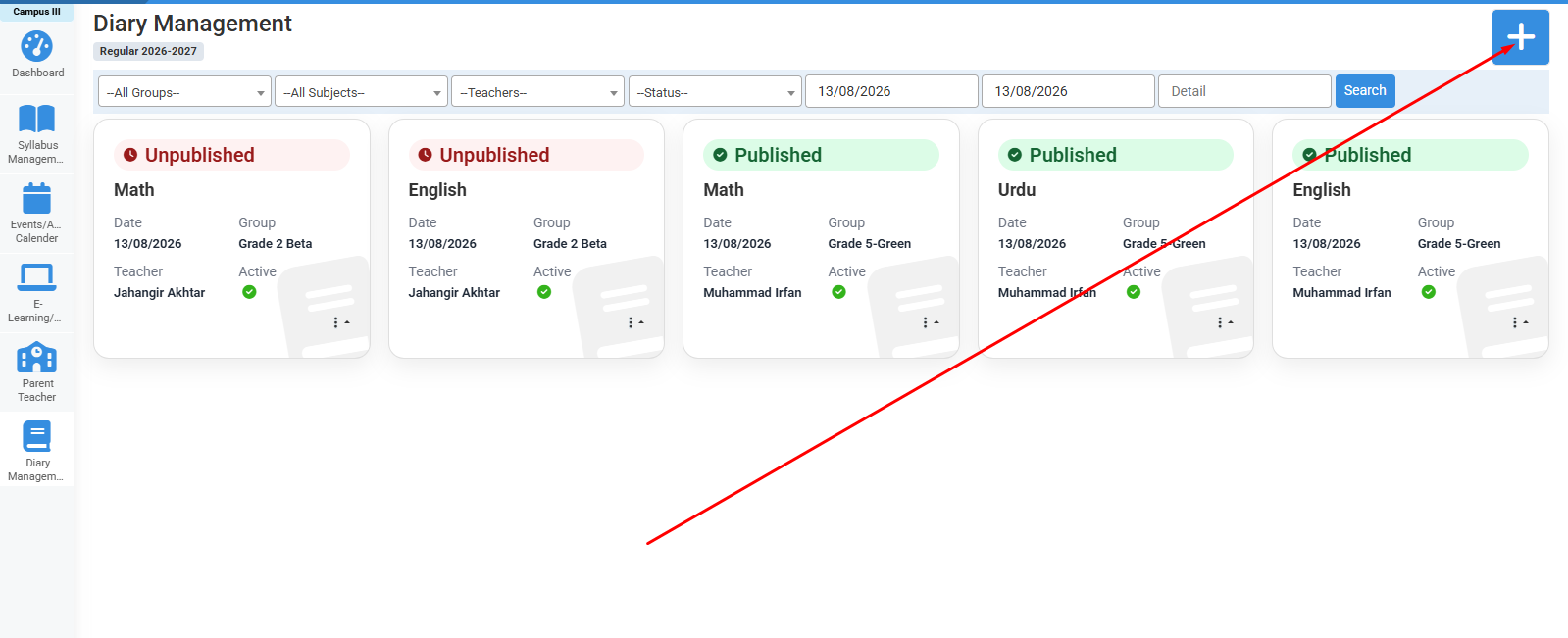Expand the All Subjects dropdown
This screenshot has height=638, width=1568.
pos(361,92)
